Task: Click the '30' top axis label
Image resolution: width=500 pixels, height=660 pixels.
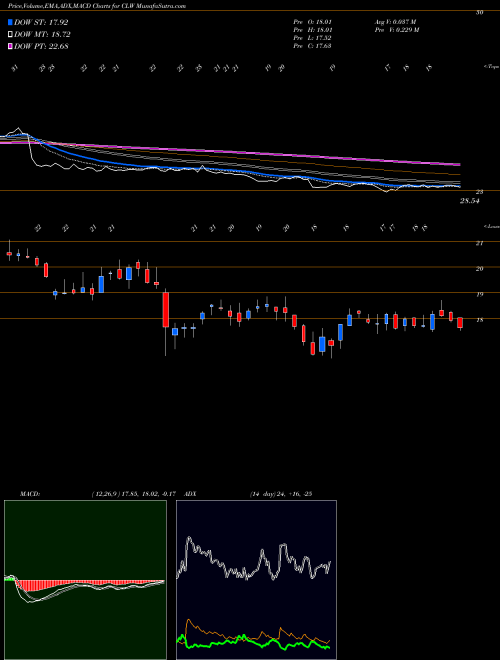Action: [x=479, y=13]
